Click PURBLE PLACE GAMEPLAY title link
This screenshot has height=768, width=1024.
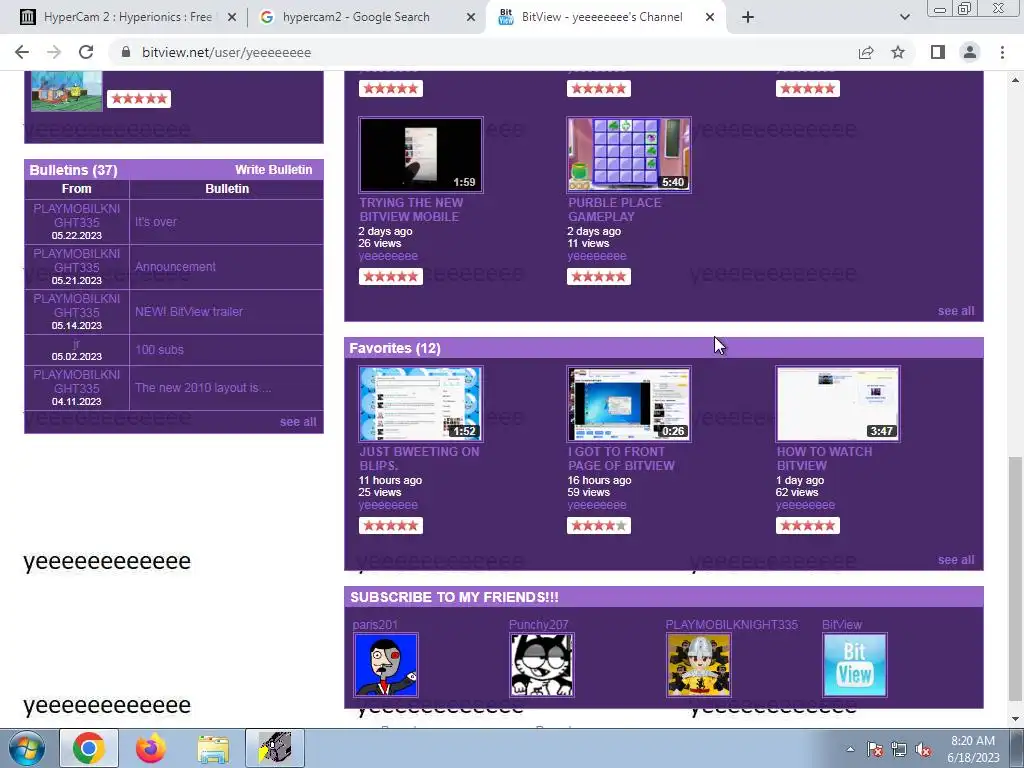point(615,210)
